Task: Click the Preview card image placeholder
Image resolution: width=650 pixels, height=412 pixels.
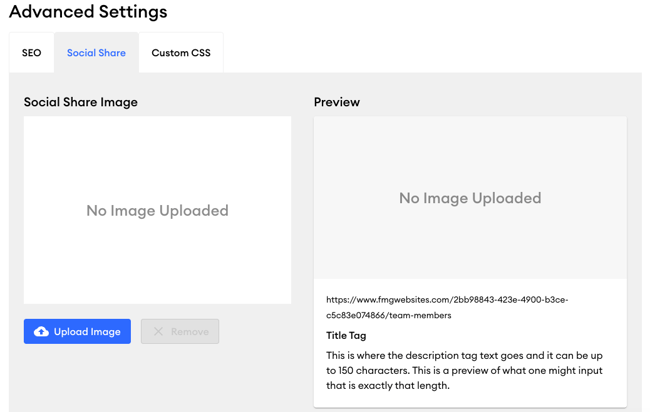Action: pyautogui.click(x=470, y=197)
